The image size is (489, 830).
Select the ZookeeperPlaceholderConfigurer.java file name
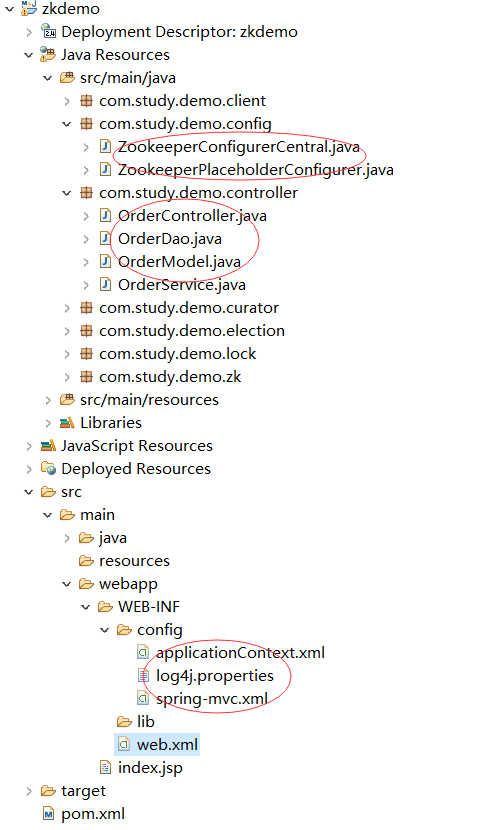pos(256,169)
